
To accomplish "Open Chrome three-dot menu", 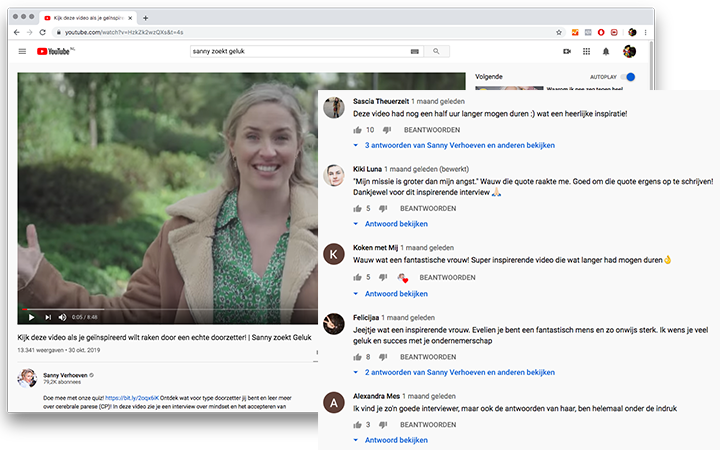I will click(645, 32).
